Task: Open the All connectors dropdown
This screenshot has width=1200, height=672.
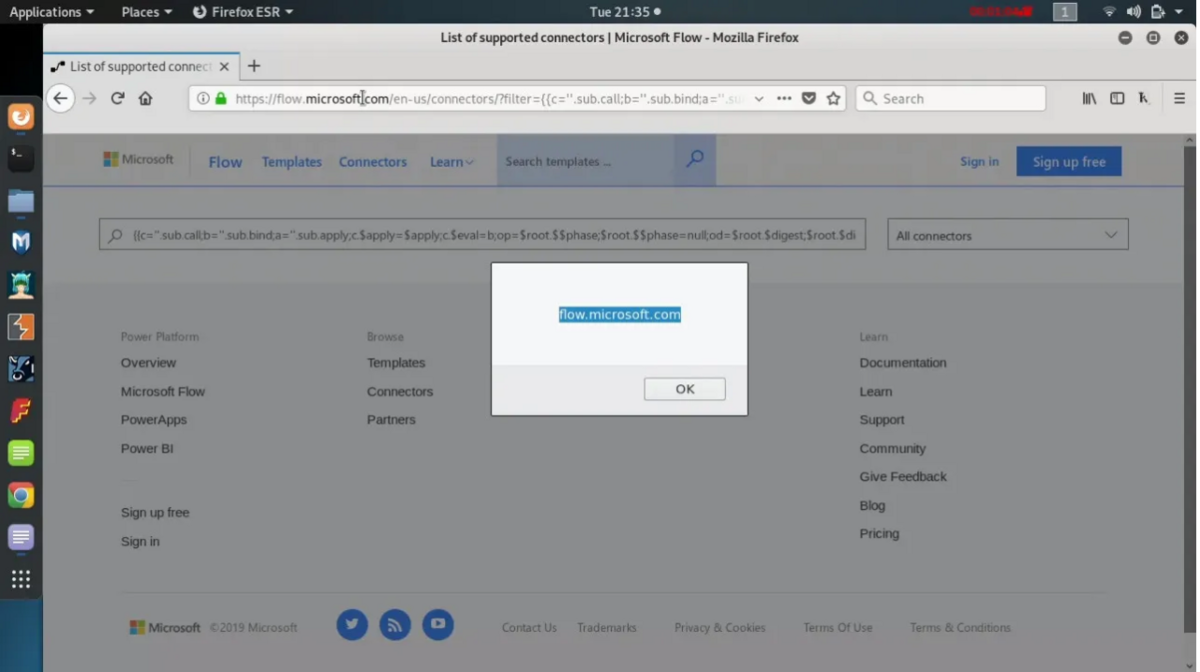Action: tap(1007, 234)
